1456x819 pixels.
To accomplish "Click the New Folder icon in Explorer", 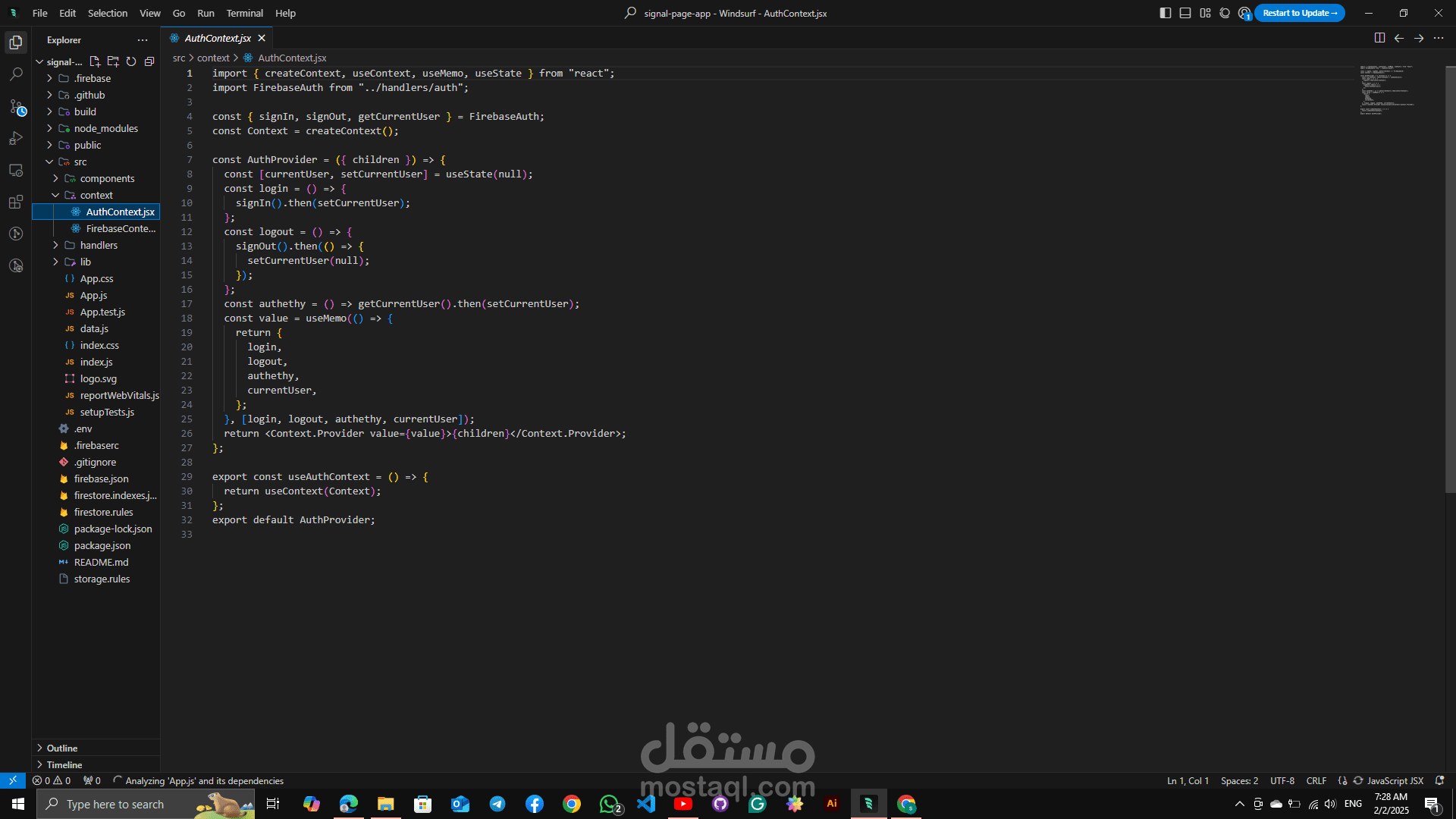I will (x=113, y=61).
